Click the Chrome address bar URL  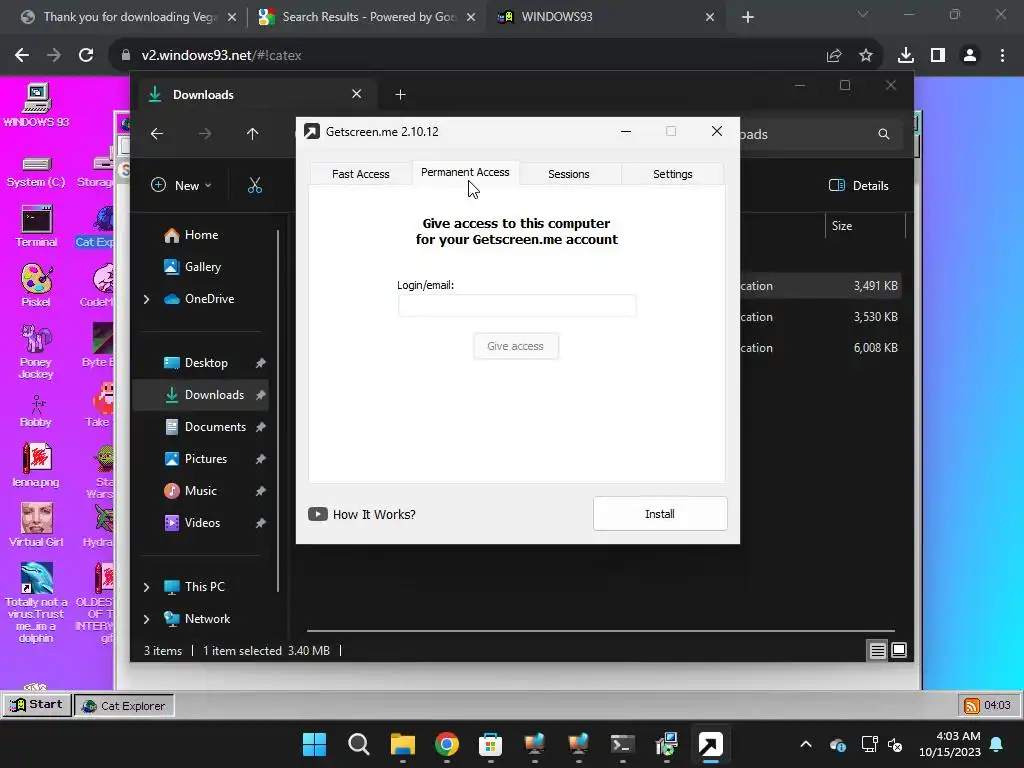click(x=221, y=56)
